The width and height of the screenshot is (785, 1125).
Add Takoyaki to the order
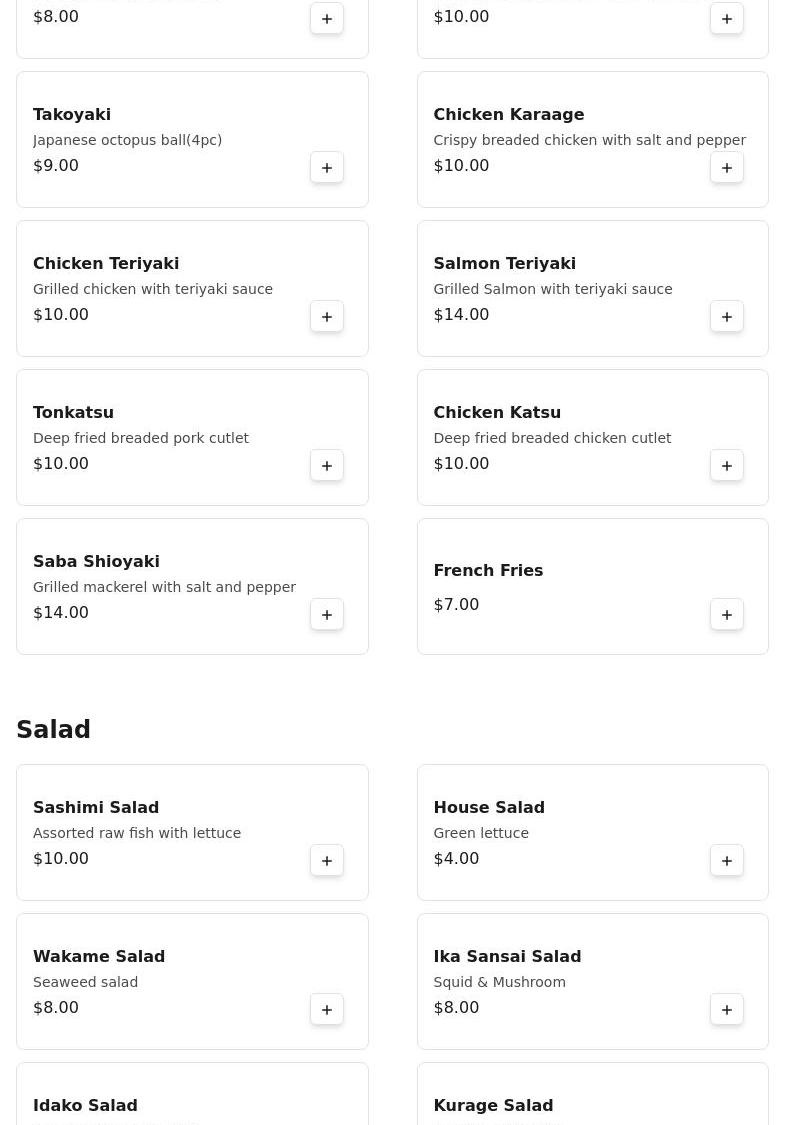point(327,167)
